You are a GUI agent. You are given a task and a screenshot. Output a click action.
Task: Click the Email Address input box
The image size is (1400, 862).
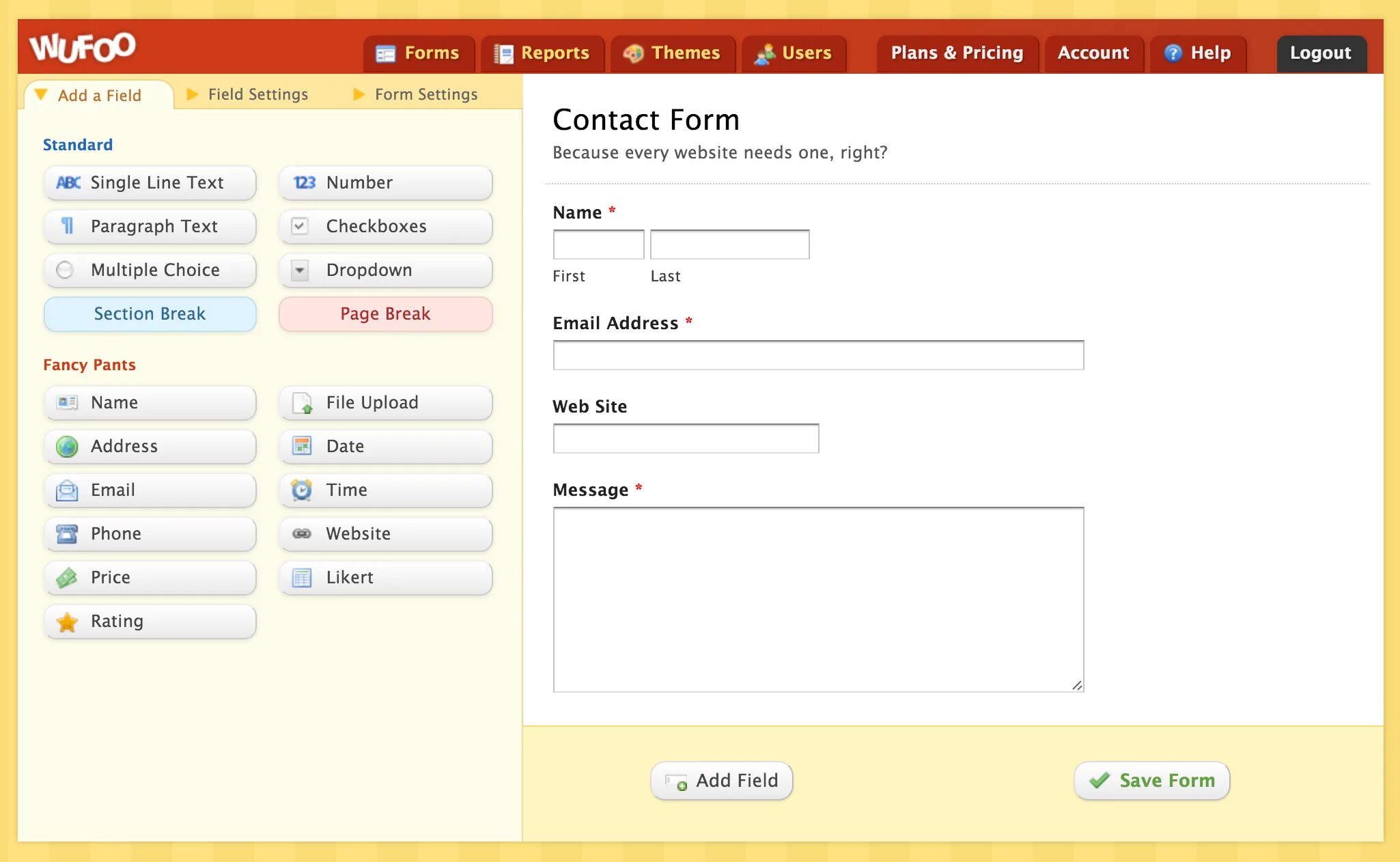tap(818, 355)
